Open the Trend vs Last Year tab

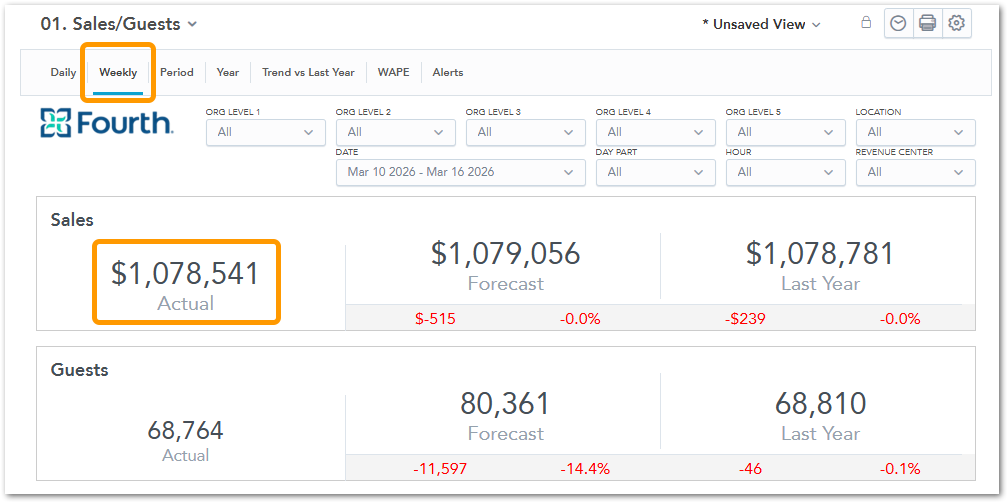click(308, 72)
